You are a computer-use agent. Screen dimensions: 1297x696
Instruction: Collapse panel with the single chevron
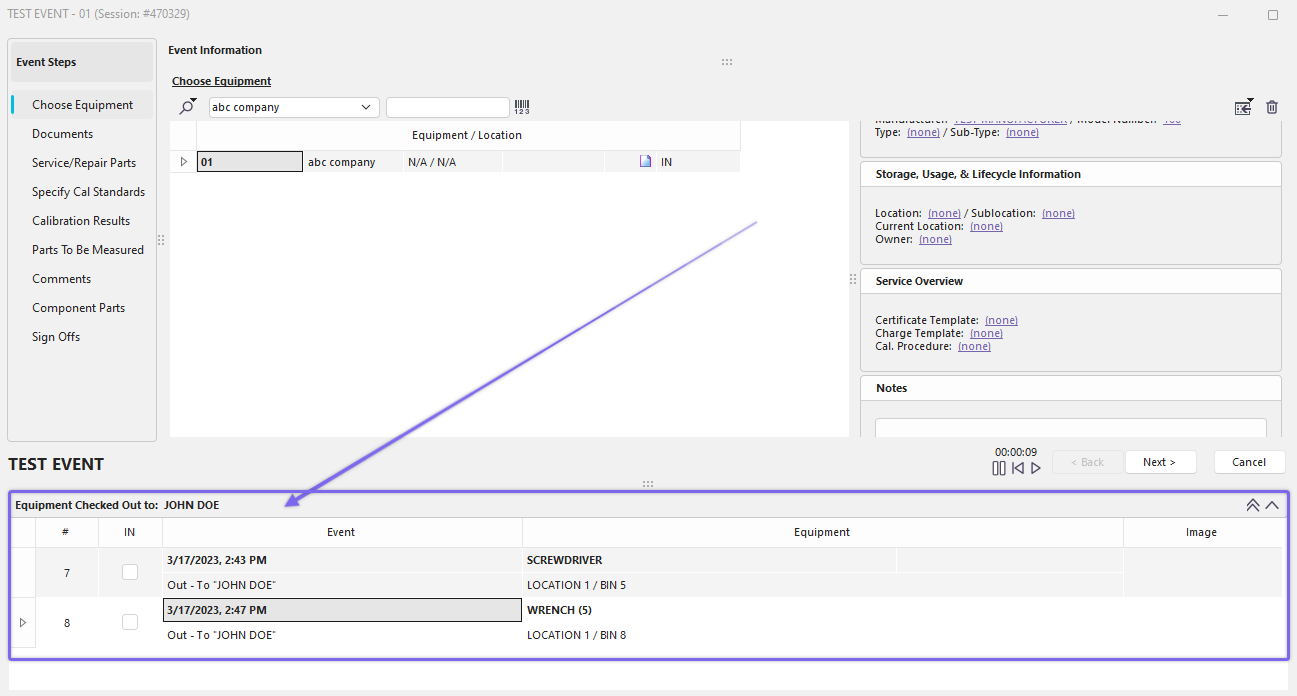point(1272,505)
